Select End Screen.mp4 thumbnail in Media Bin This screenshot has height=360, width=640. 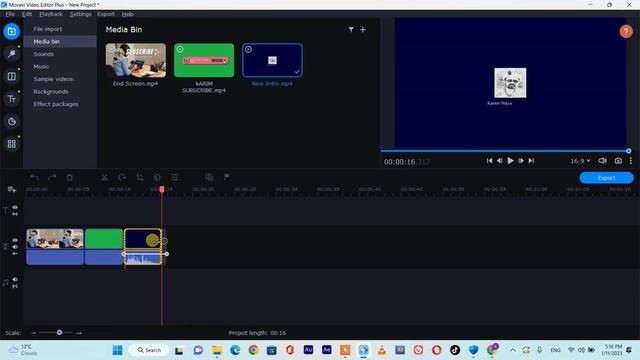click(x=136, y=60)
